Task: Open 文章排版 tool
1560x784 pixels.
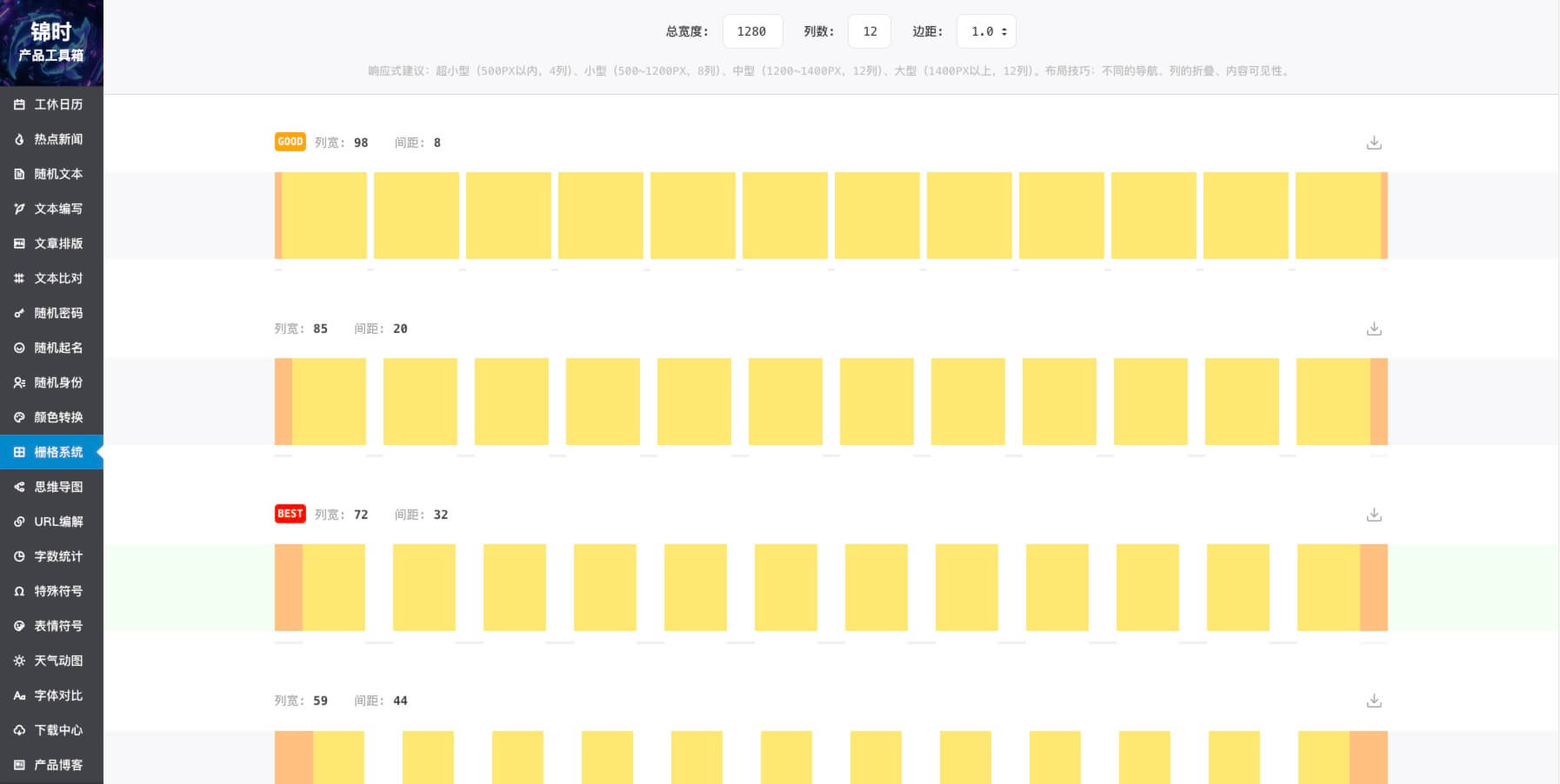Action: [x=51, y=243]
